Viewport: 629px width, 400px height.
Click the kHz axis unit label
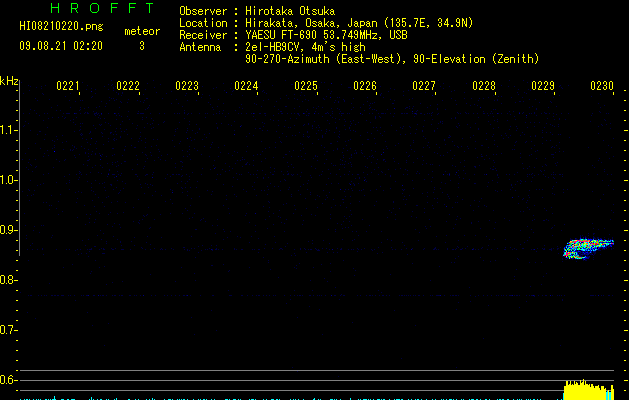pyautogui.click(x=9, y=81)
